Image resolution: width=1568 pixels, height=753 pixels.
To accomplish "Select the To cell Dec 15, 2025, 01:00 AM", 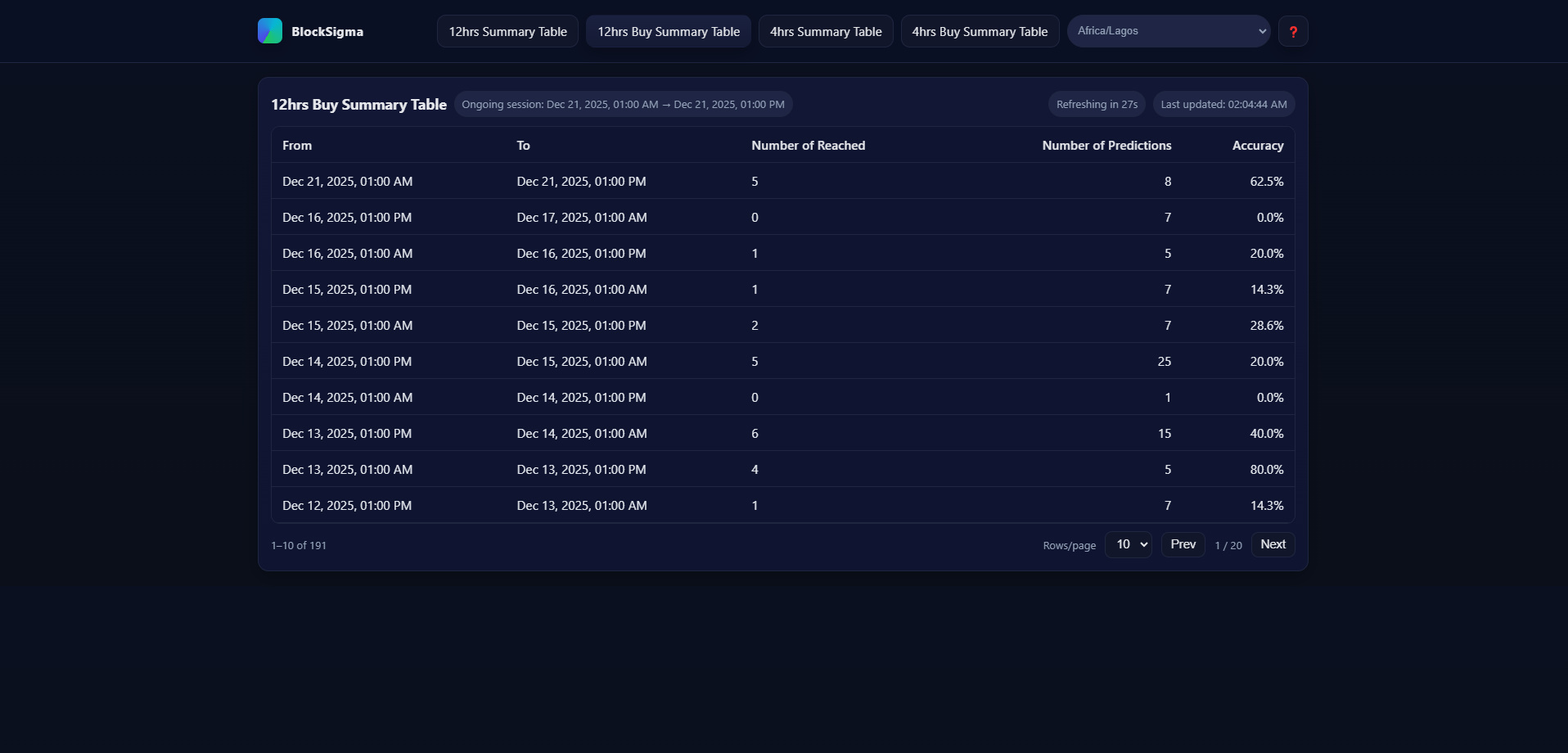I will click(x=582, y=361).
